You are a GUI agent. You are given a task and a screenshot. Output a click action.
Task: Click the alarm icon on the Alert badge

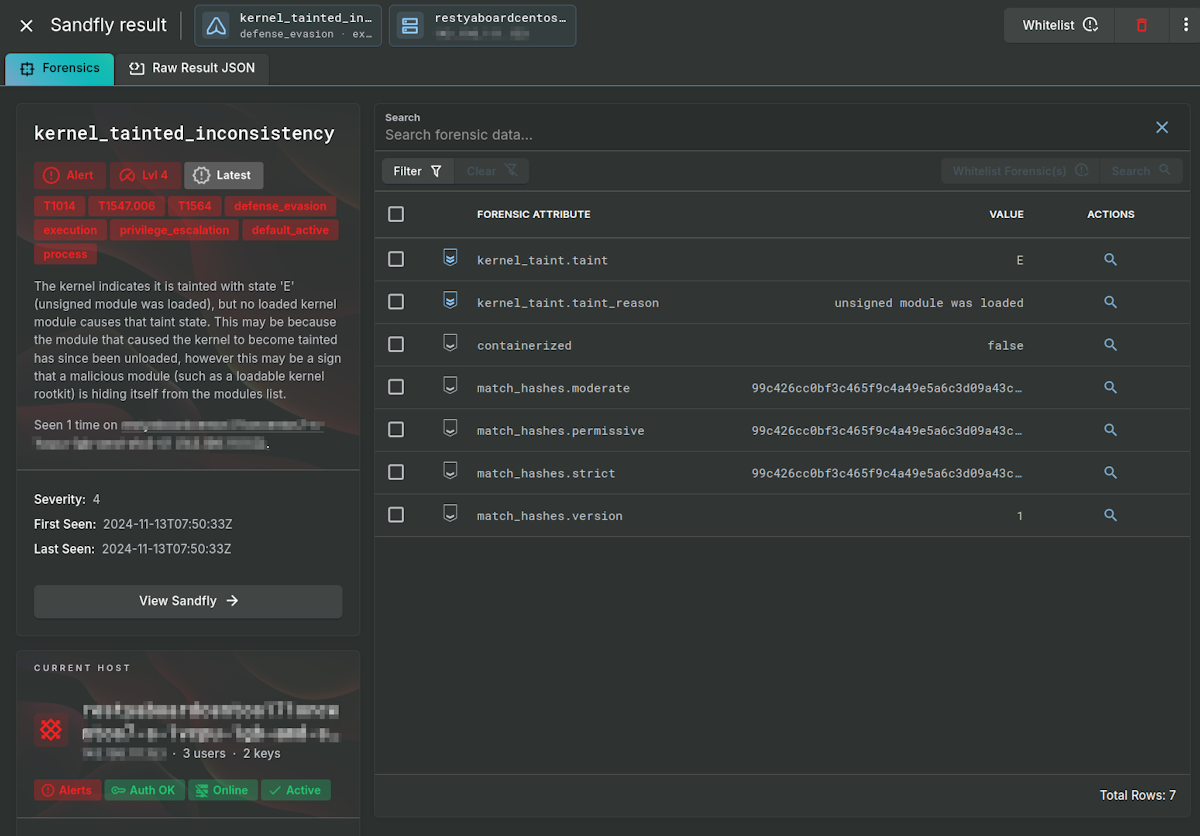51,175
